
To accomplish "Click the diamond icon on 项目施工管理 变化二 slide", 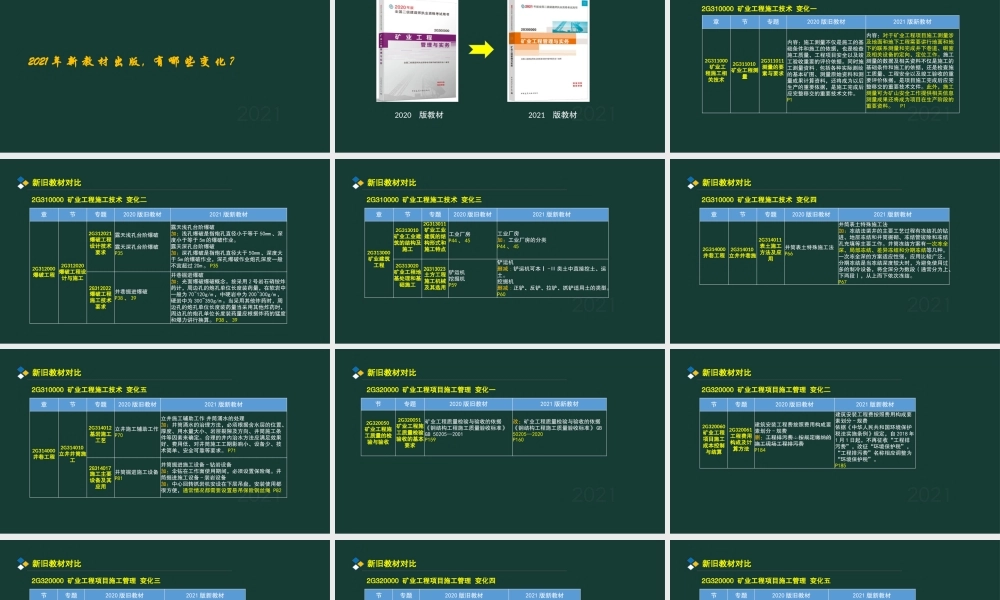I will [x=691, y=372].
